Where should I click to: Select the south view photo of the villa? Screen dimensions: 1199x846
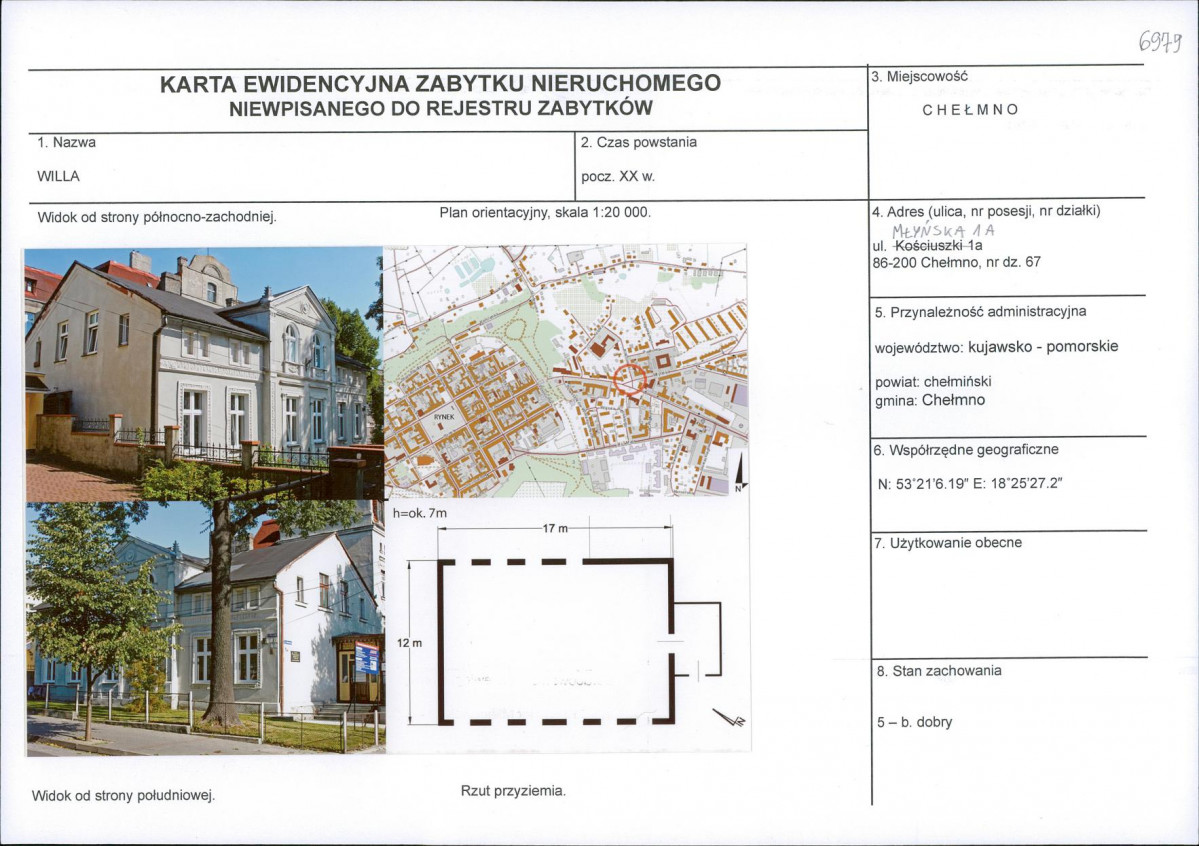point(205,628)
